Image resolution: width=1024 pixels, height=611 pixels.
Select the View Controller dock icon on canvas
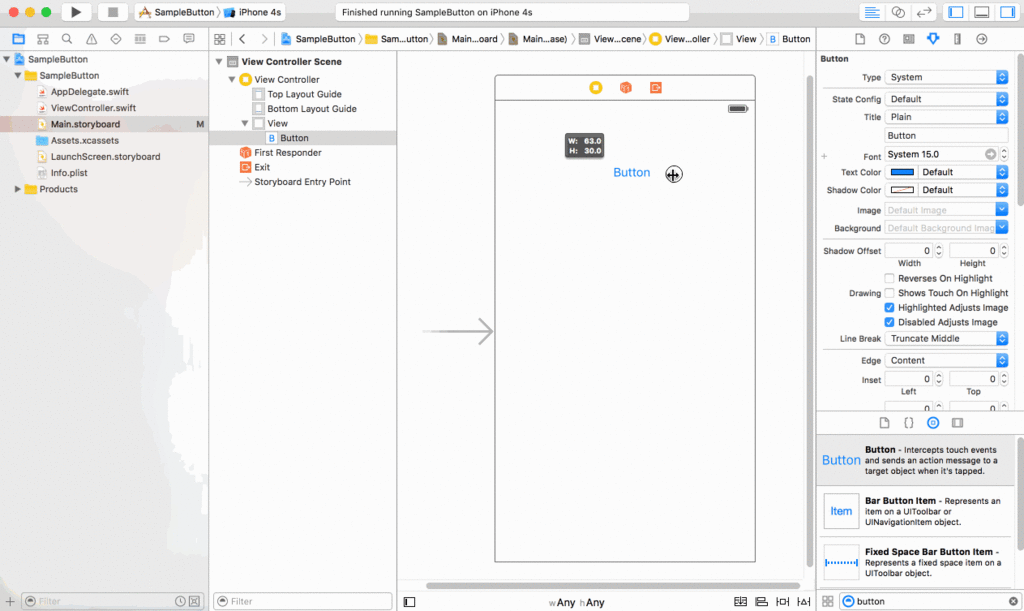point(596,87)
